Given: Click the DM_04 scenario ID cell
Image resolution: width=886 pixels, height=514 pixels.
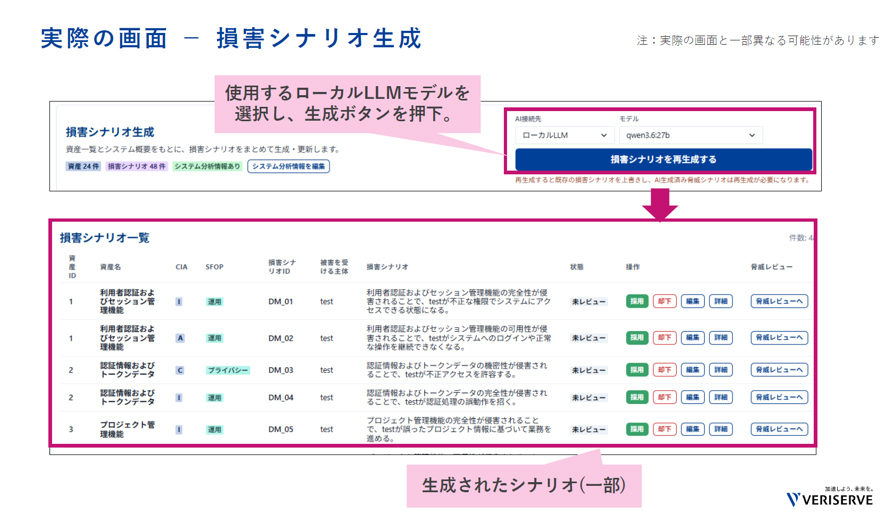Looking at the screenshot, I should point(281,397).
